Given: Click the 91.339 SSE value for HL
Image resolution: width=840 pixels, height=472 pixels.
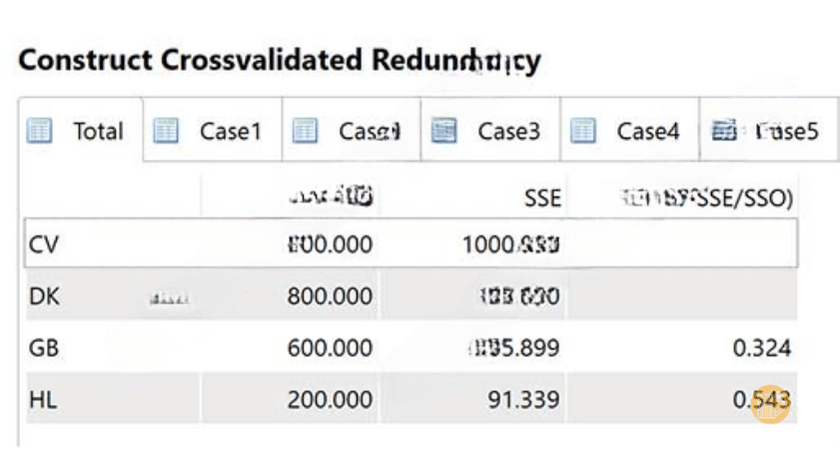Looking at the screenshot, I should [523, 400].
